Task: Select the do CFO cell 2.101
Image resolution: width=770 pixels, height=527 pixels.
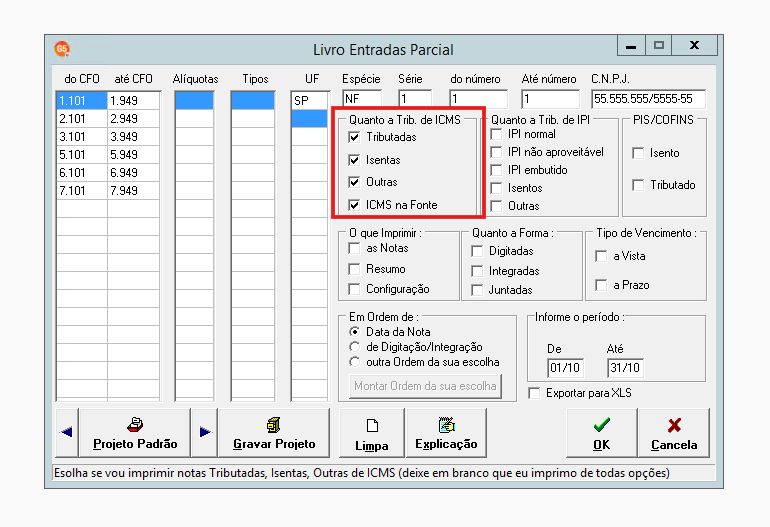Action: coord(82,119)
